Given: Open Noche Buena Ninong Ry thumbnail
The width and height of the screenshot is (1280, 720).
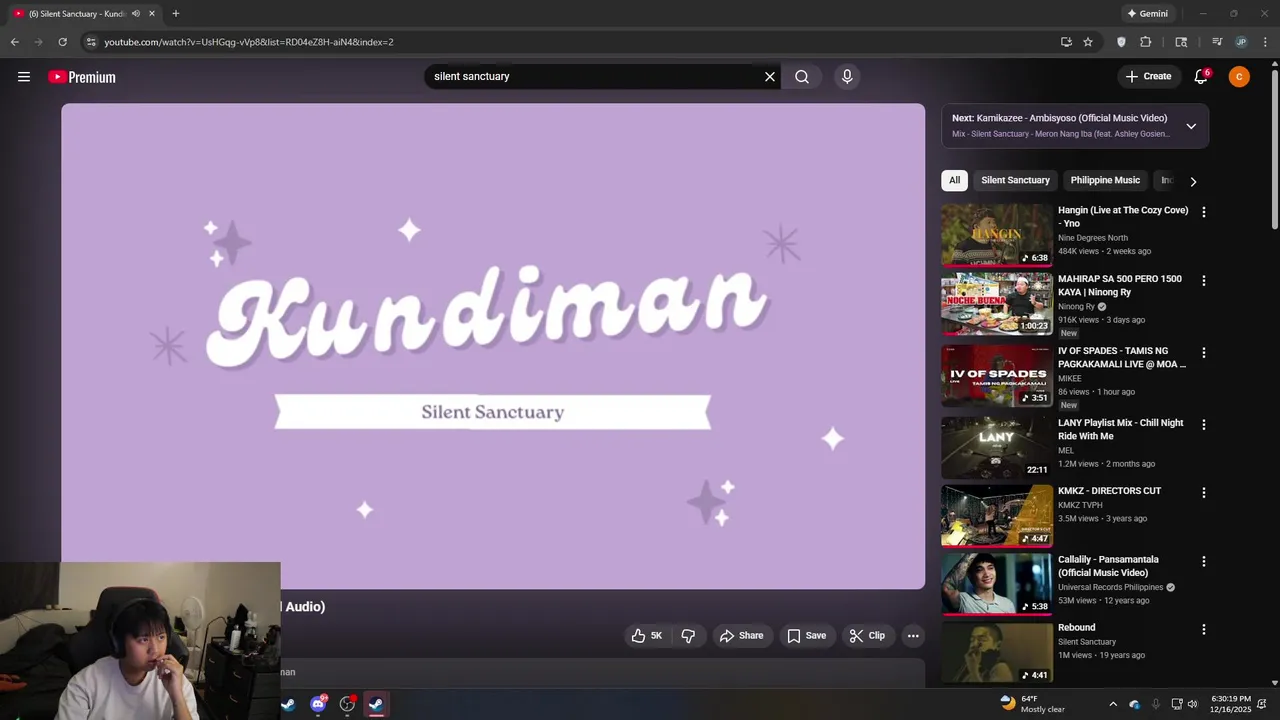Looking at the screenshot, I should click(x=997, y=304).
